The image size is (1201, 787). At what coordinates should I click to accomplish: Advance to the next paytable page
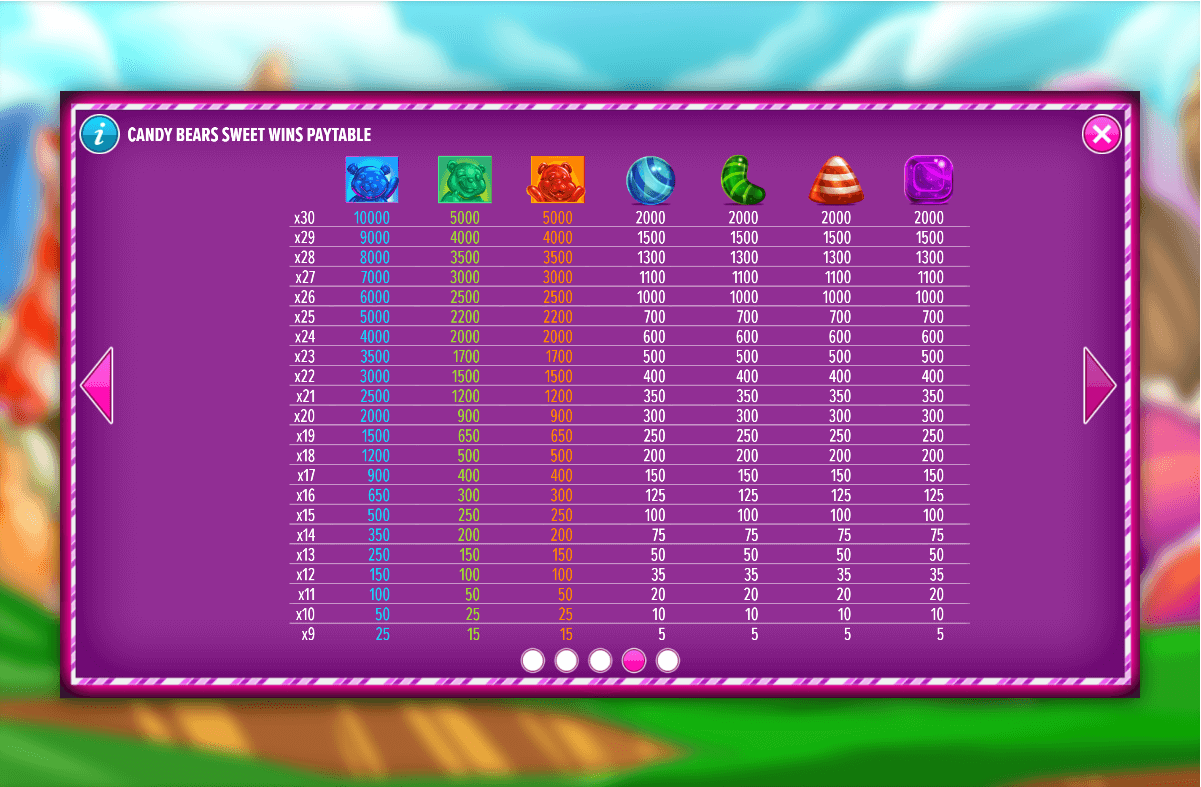point(1102,386)
